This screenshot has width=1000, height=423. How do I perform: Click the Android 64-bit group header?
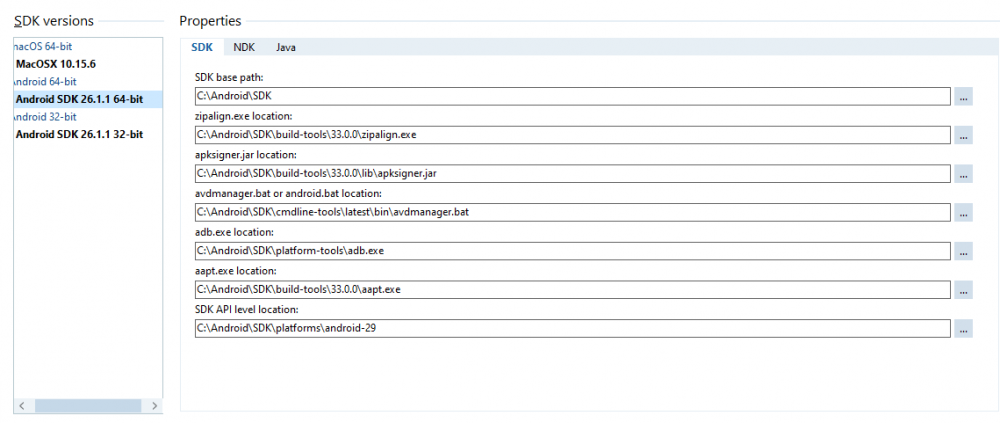45,82
